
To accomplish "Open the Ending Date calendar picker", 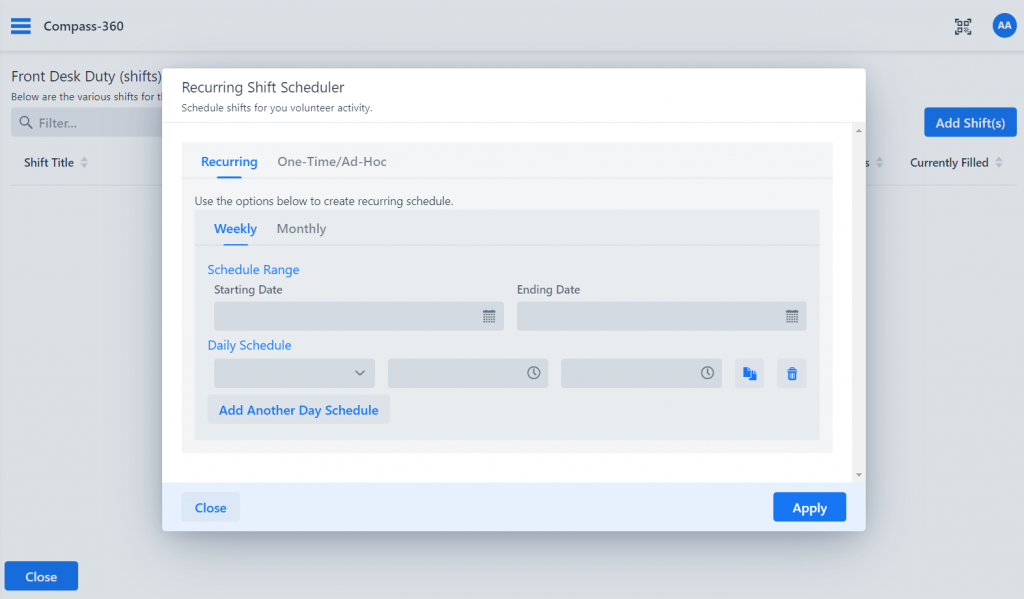I will [792, 316].
